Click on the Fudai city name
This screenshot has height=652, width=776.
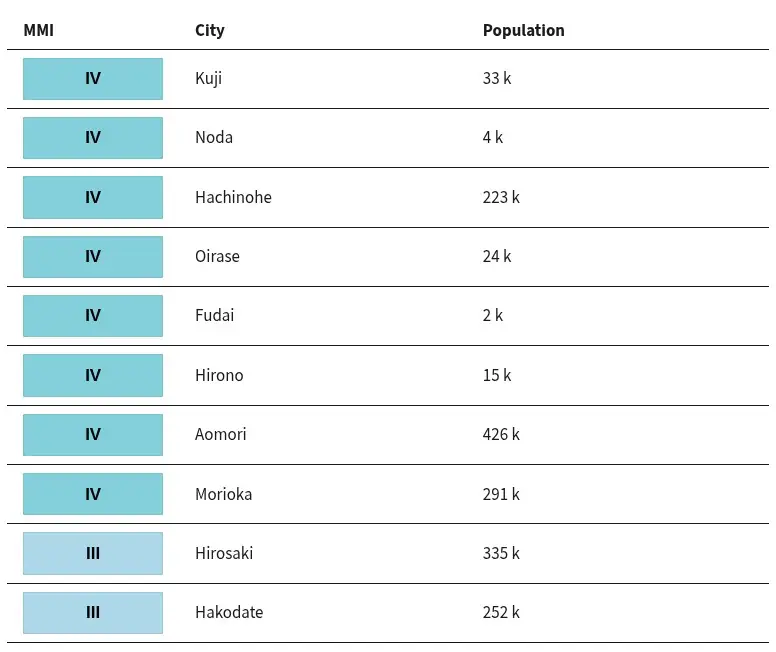pyautogui.click(x=214, y=315)
